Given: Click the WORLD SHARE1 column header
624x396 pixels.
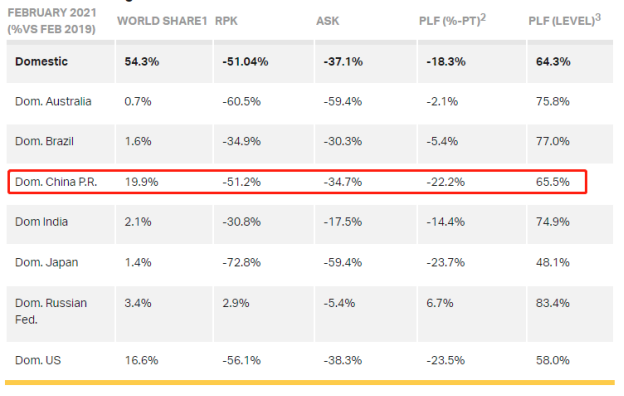Looking at the screenshot, I should pyautogui.click(x=162, y=21).
